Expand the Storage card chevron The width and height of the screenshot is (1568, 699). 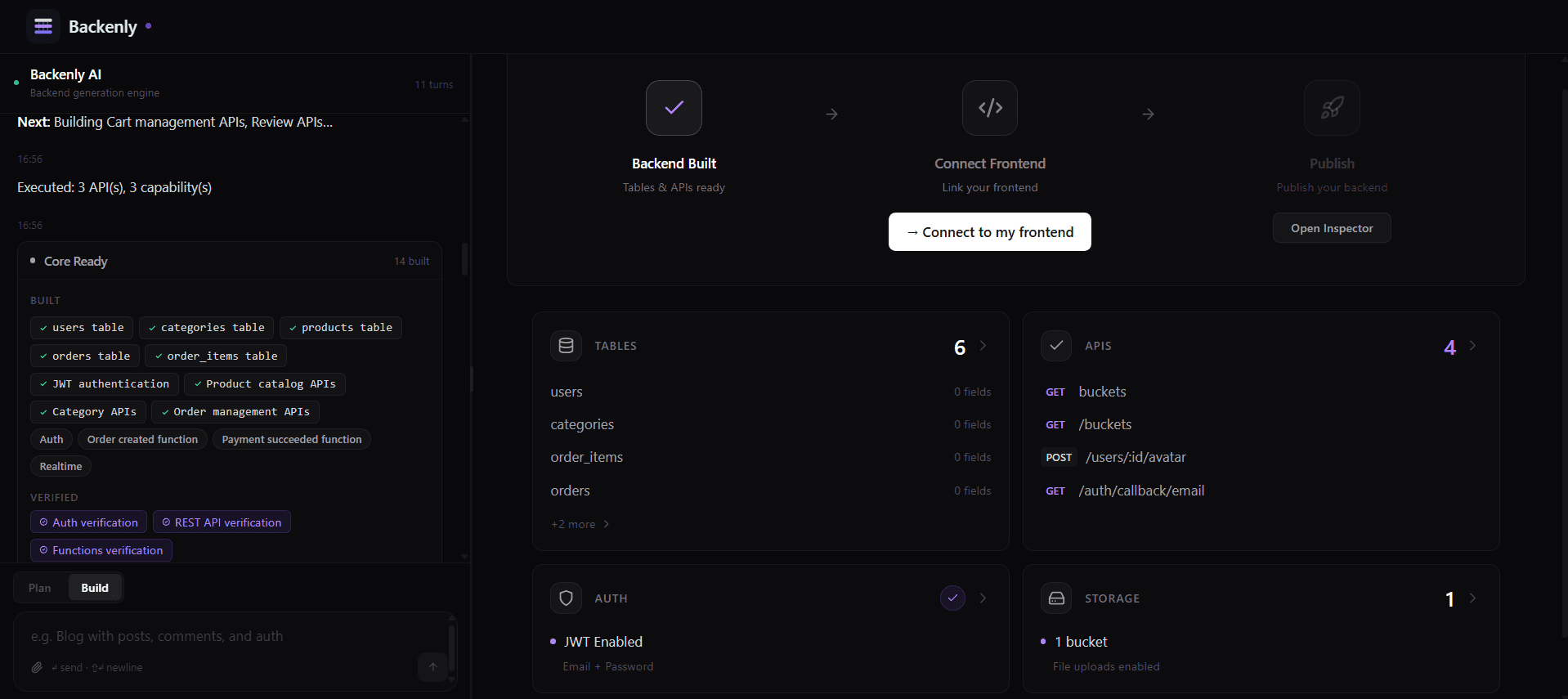coord(1472,598)
